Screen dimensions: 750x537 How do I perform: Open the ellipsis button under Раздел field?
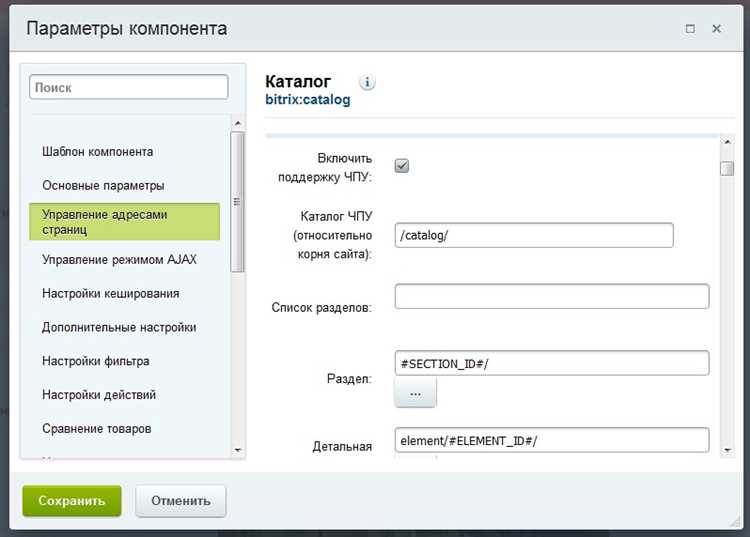[415, 393]
